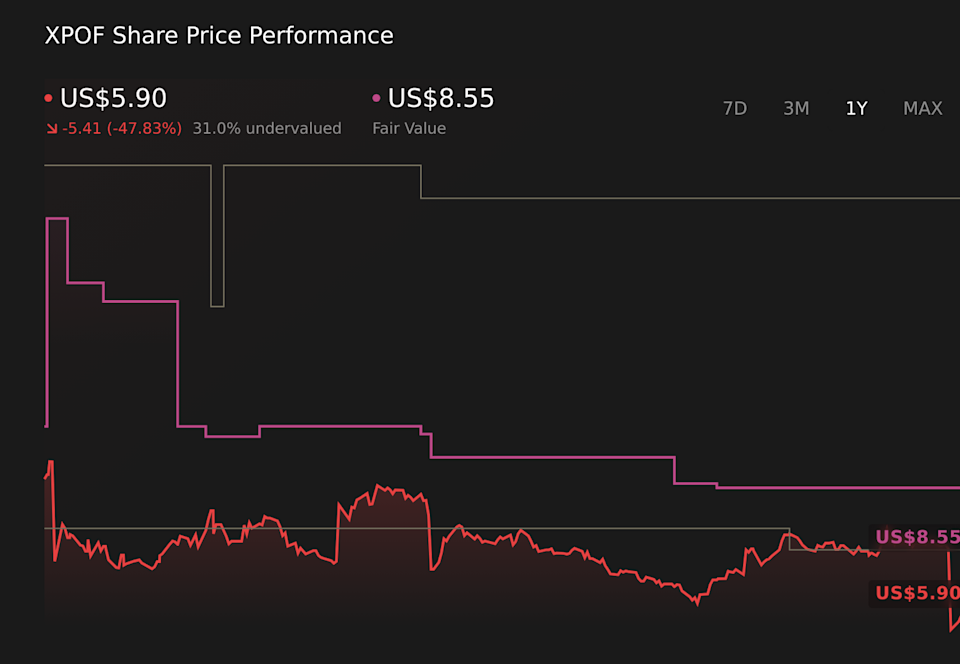The width and height of the screenshot is (960, 664).
Task: Click the -5.41 (-47.83%) change figure
Action: coord(120,128)
